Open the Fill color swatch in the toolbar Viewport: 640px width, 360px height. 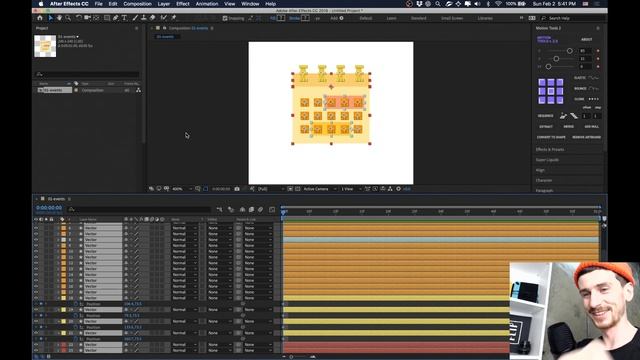pos(281,18)
